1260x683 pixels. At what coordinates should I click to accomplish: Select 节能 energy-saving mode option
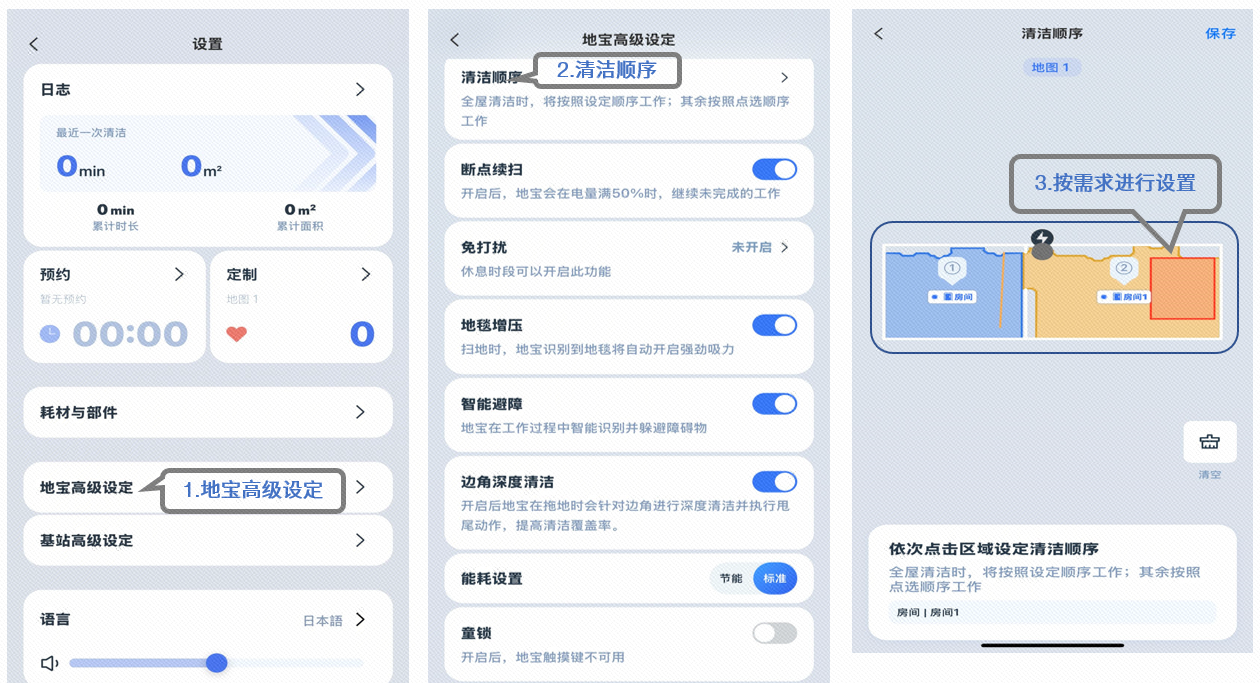coord(731,579)
